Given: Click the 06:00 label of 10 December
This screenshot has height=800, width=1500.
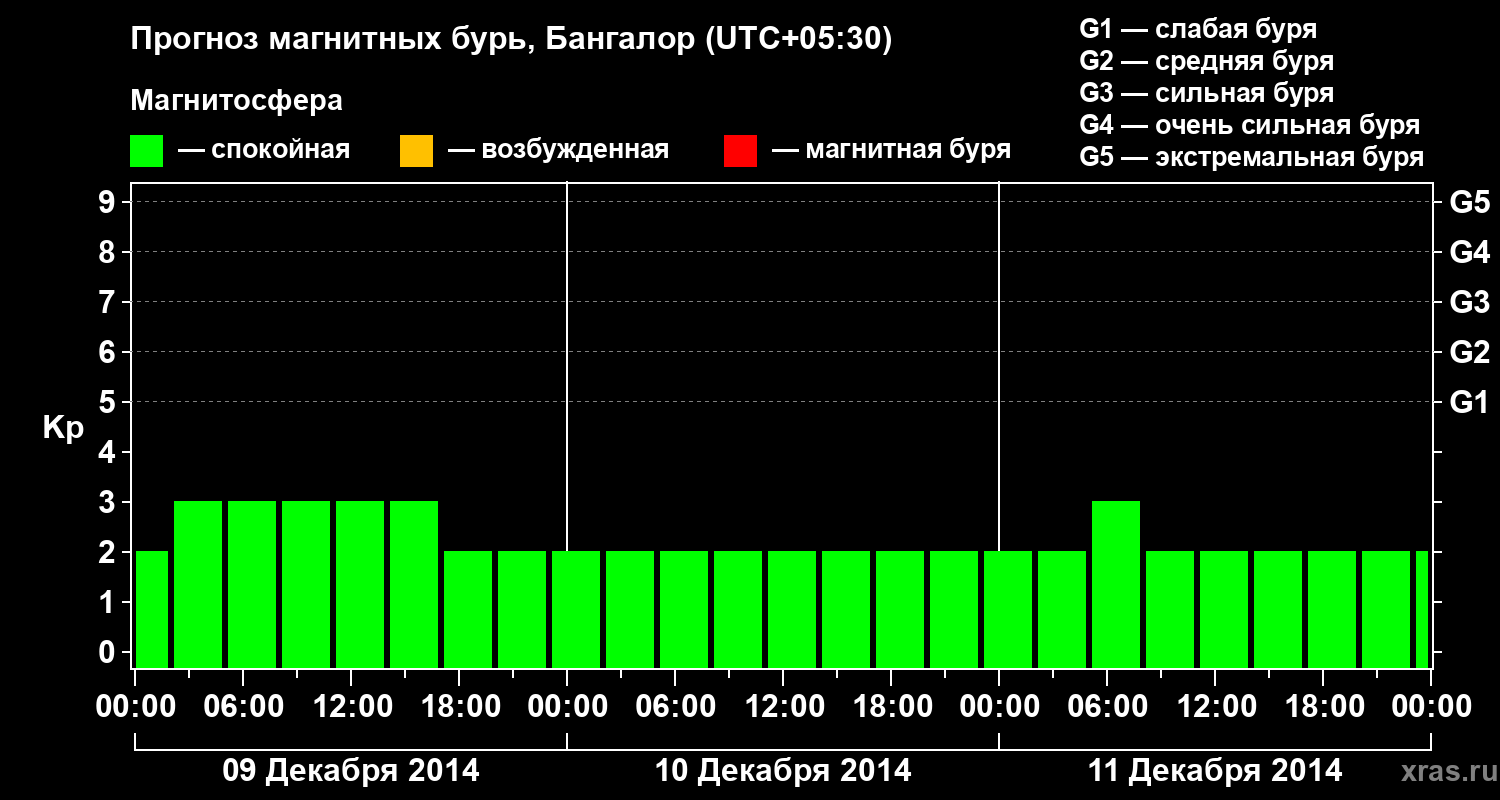Looking at the screenshot, I should coord(675,707).
